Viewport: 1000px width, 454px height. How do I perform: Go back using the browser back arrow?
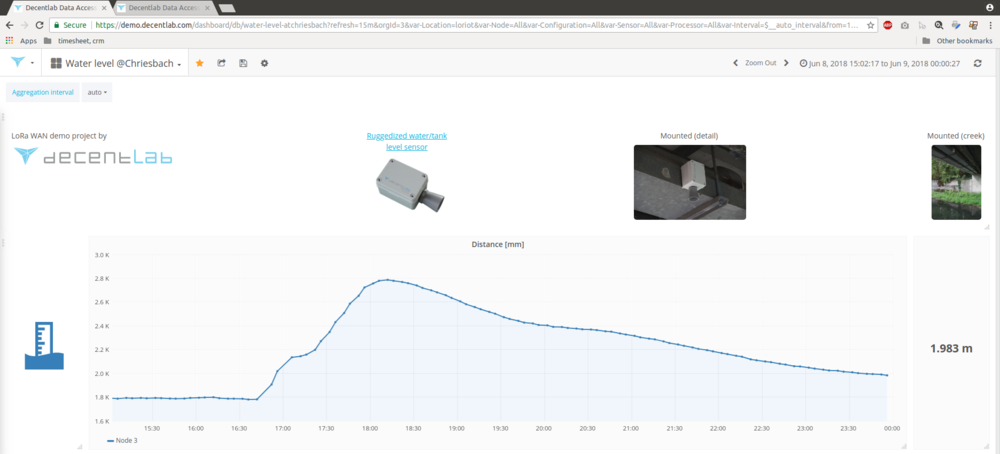(x=9, y=25)
